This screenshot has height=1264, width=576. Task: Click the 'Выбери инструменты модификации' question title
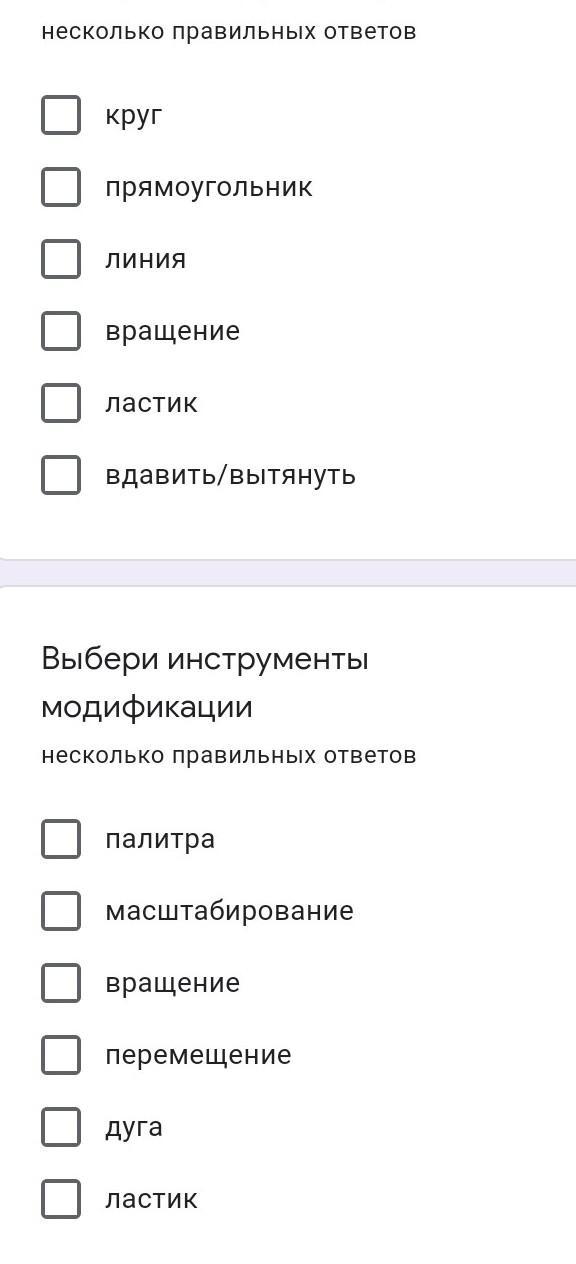point(205,684)
